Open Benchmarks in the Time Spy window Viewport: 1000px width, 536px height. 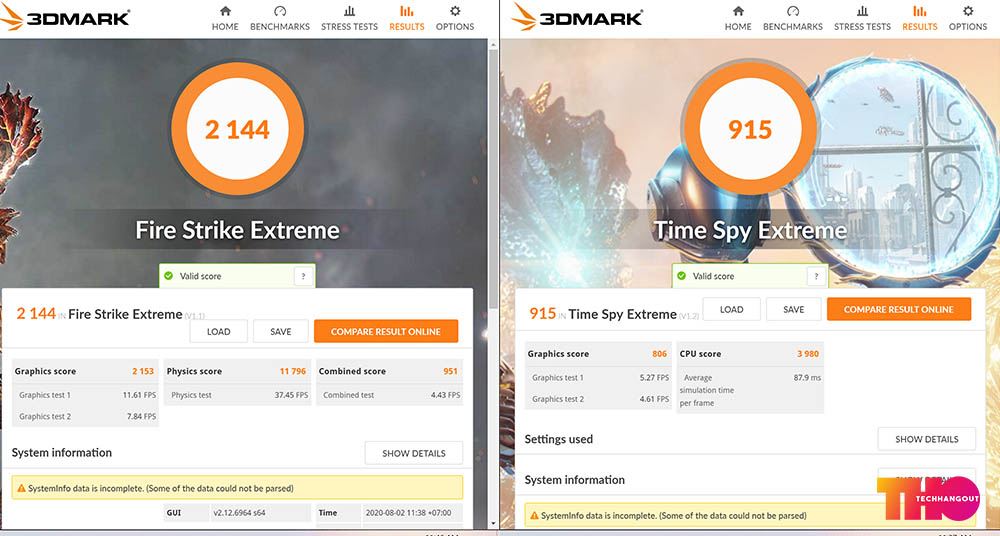793,18
